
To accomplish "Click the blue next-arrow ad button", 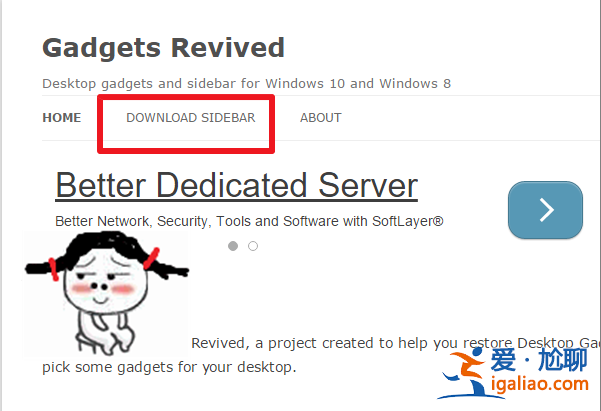I will click(545, 210).
